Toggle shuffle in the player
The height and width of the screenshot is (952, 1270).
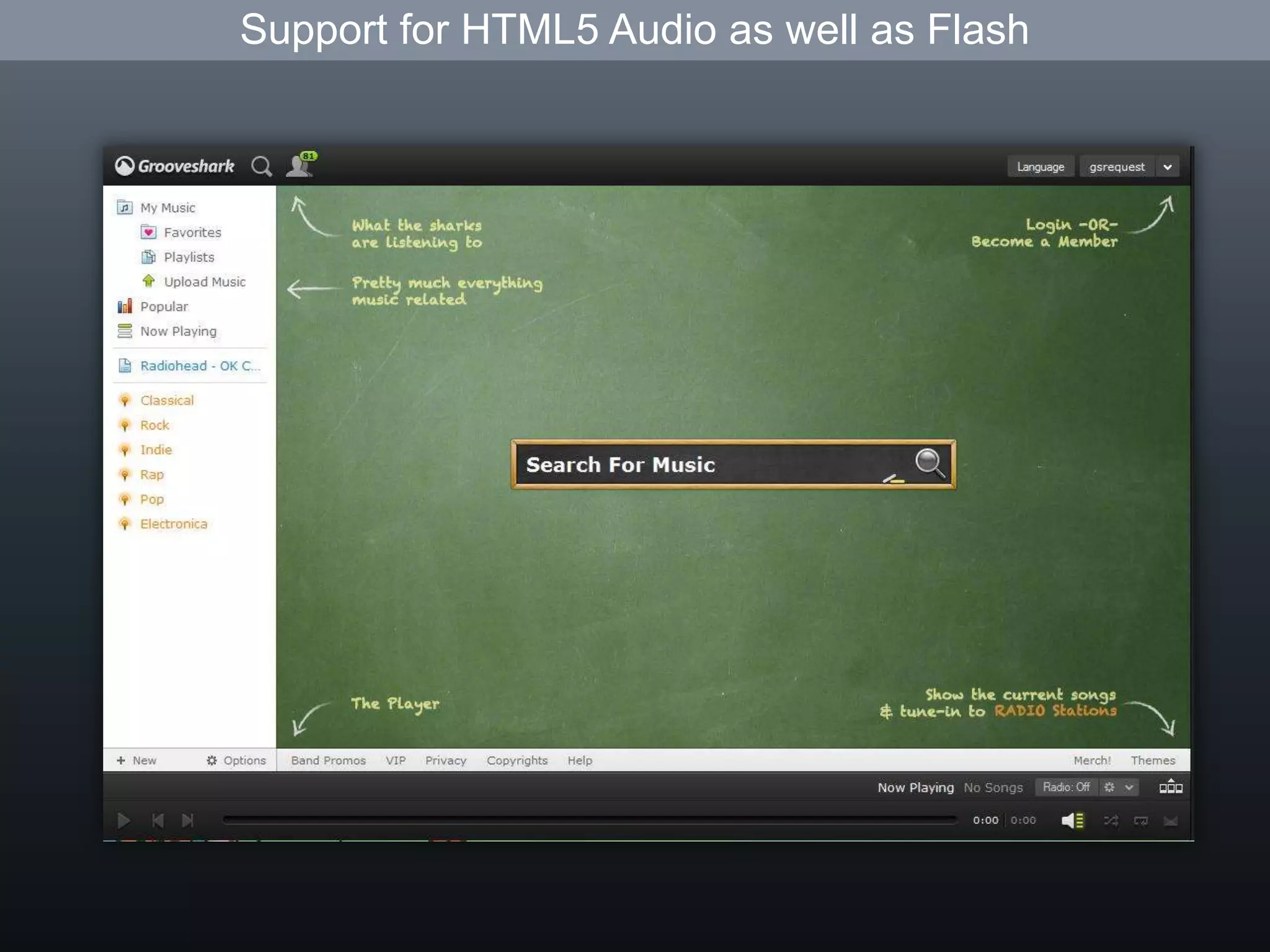(x=1111, y=821)
